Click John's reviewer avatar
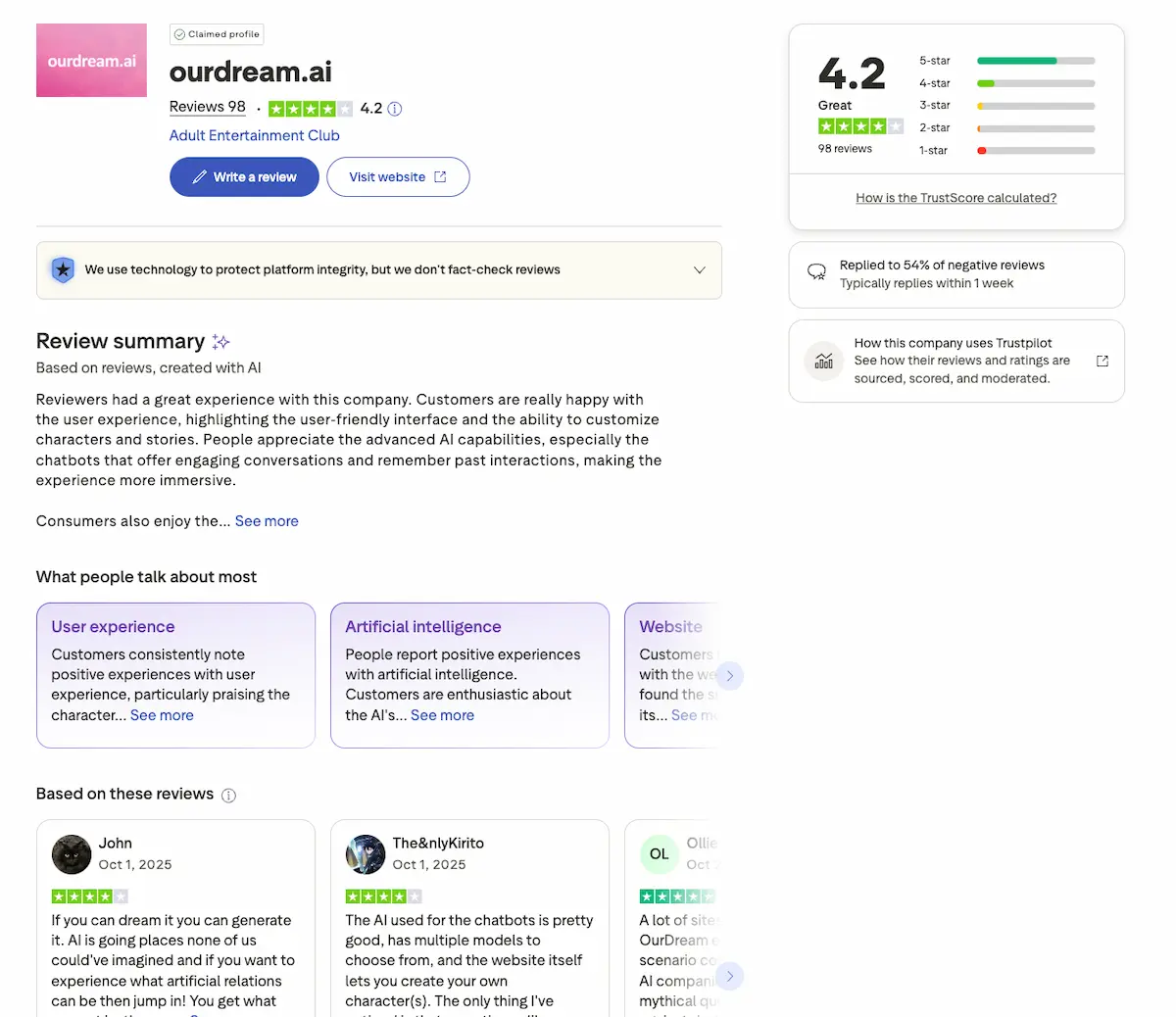This screenshot has height=1017, width=1176. (x=71, y=853)
